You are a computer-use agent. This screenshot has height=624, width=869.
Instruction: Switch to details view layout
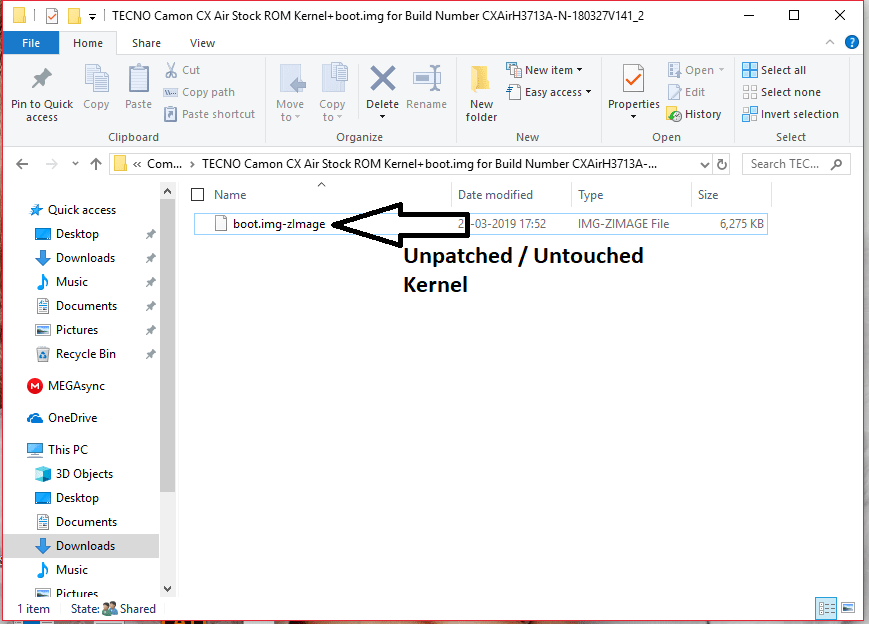(826, 607)
